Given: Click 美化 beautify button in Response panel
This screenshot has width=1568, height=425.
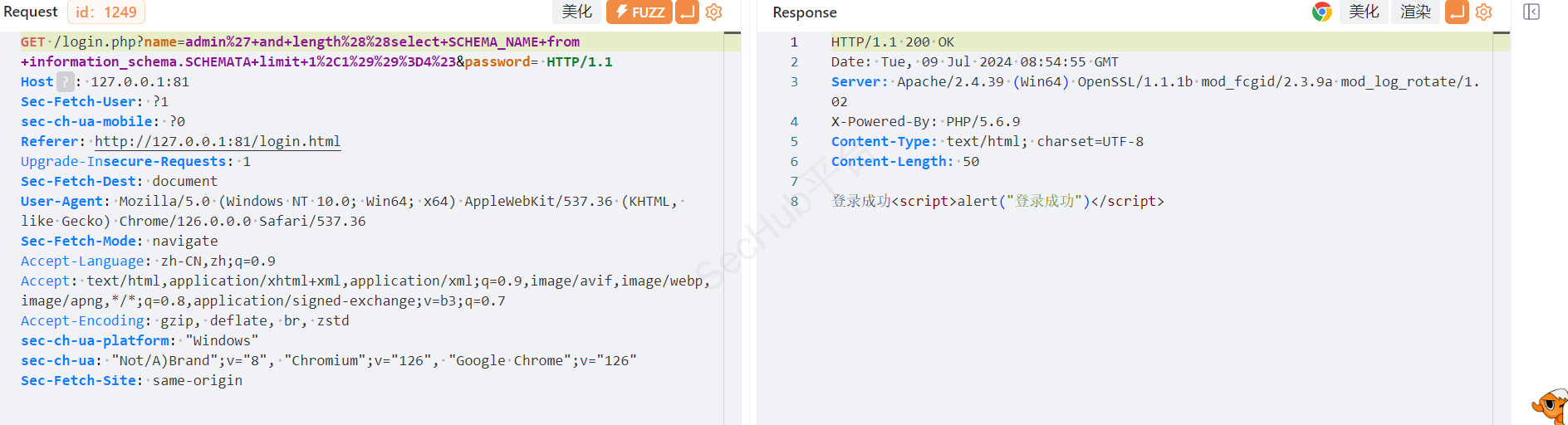Looking at the screenshot, I should (1364, 12).
